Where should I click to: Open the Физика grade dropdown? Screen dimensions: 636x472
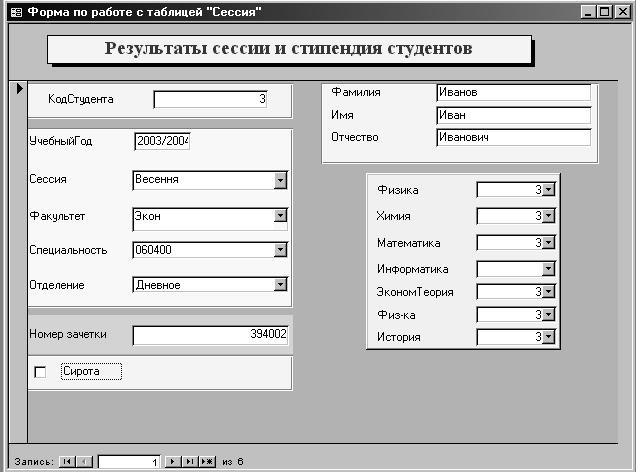point(548,190)
